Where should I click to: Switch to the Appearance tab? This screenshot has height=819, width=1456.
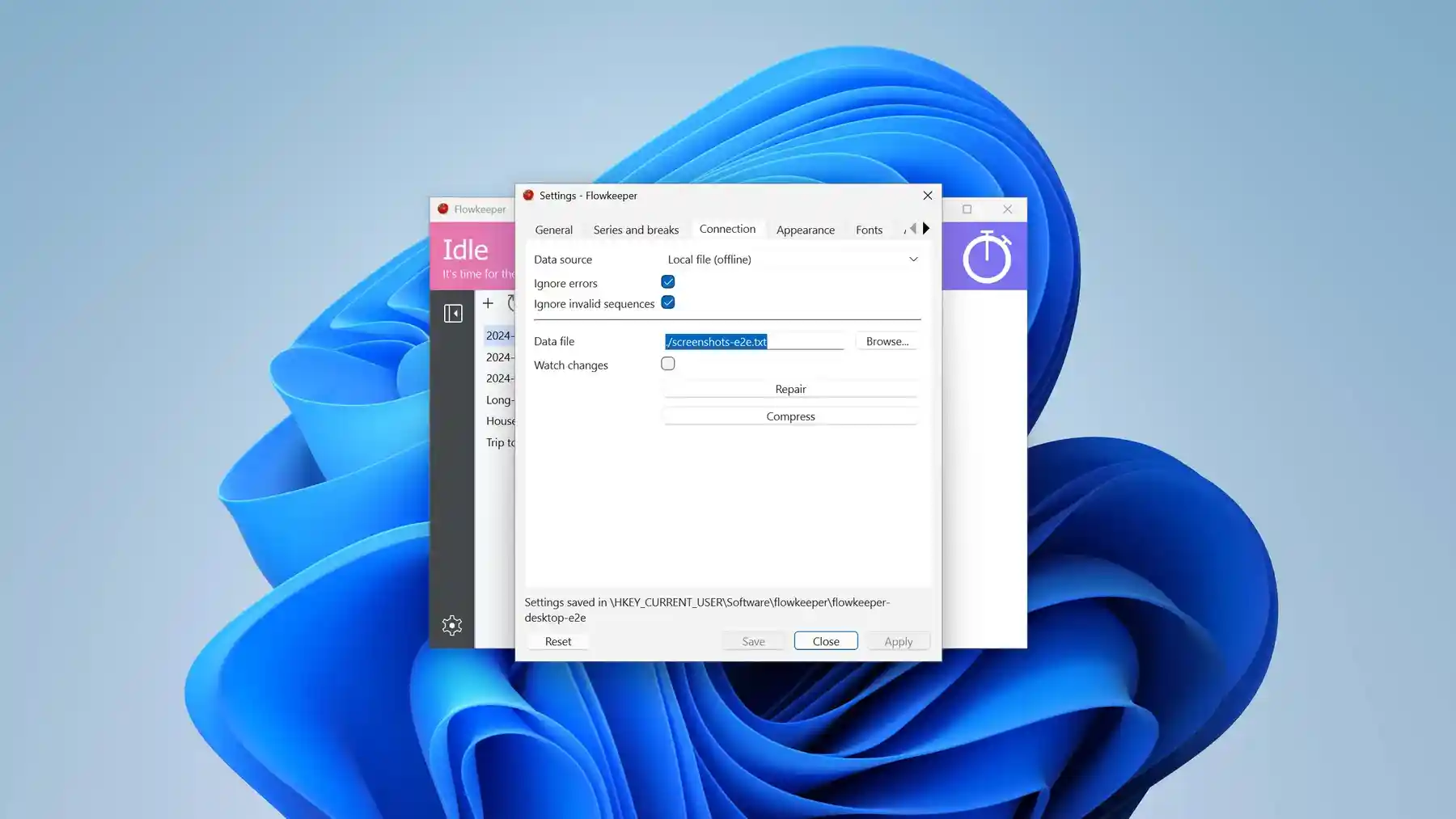click(805, 230)
